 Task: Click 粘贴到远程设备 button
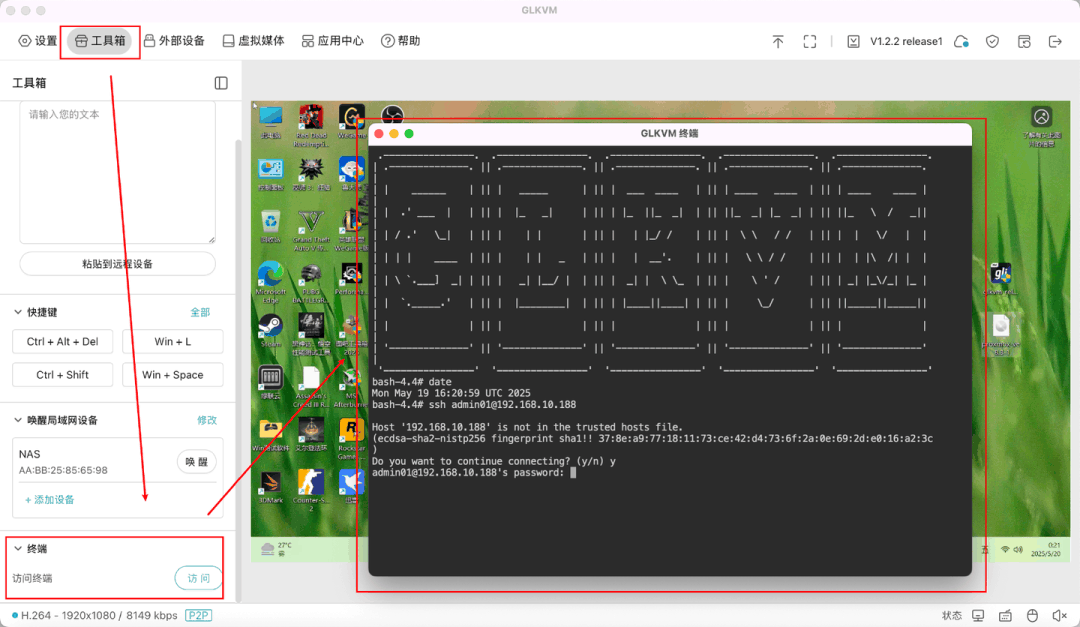tap(117, 264)
